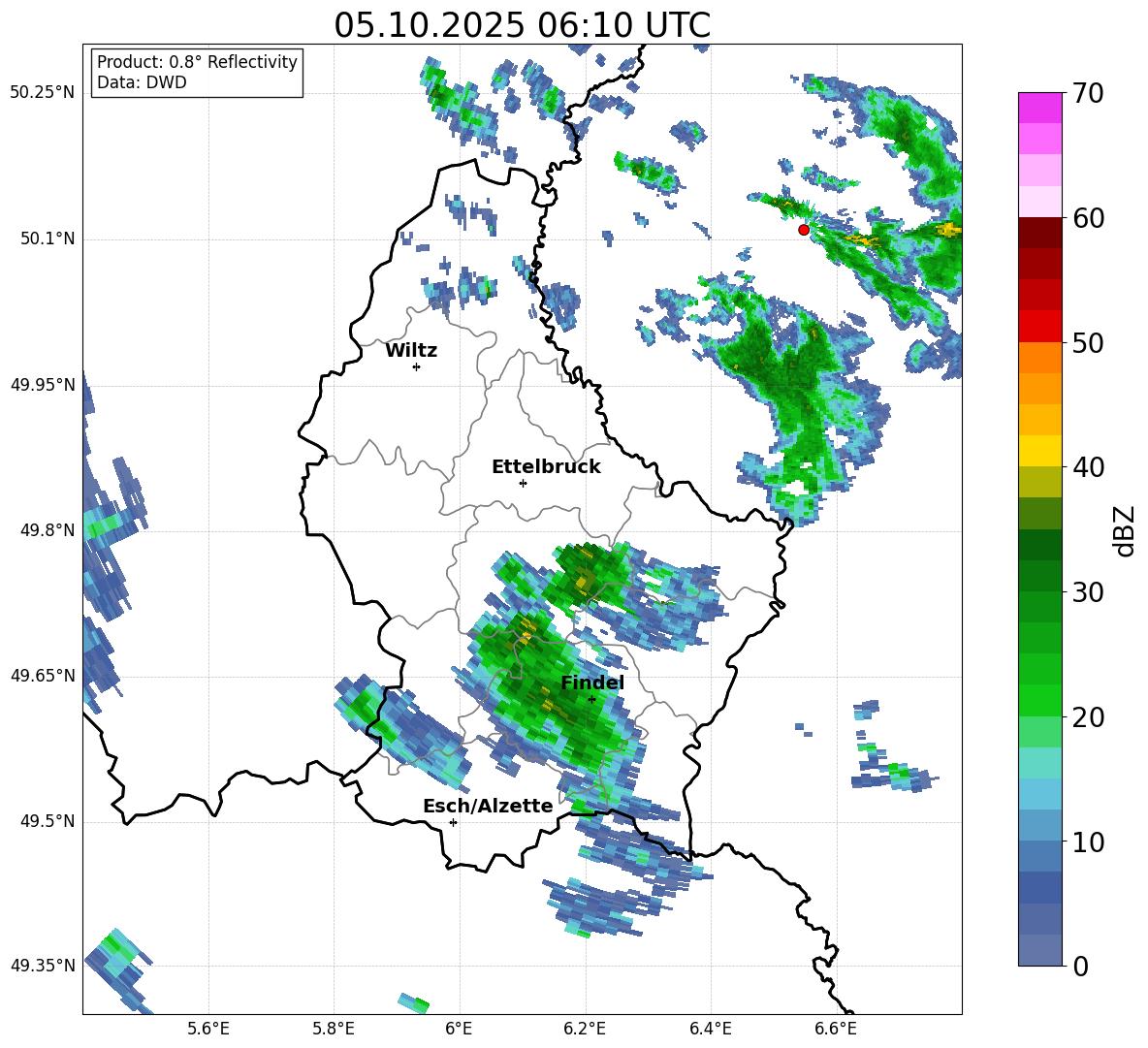Click the 50.1°N latitude label
1148x1048 pixels.
coord(48,239)
